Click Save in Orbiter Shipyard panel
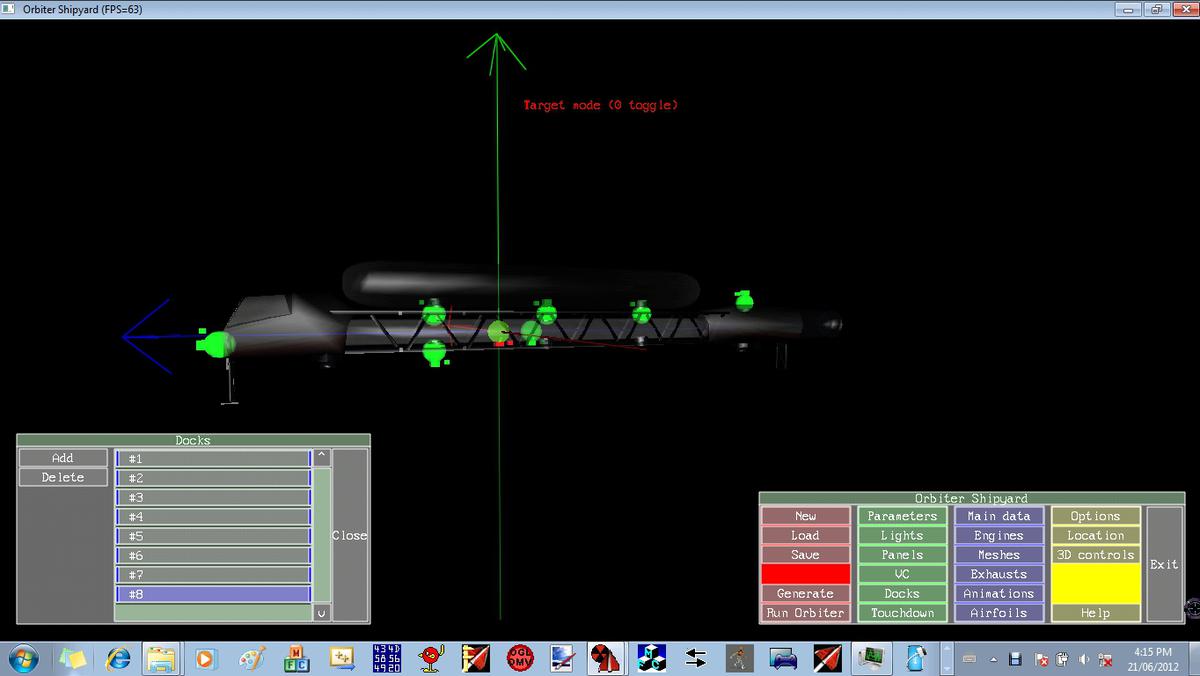1200x676 pixels. (x=806, y=555)
